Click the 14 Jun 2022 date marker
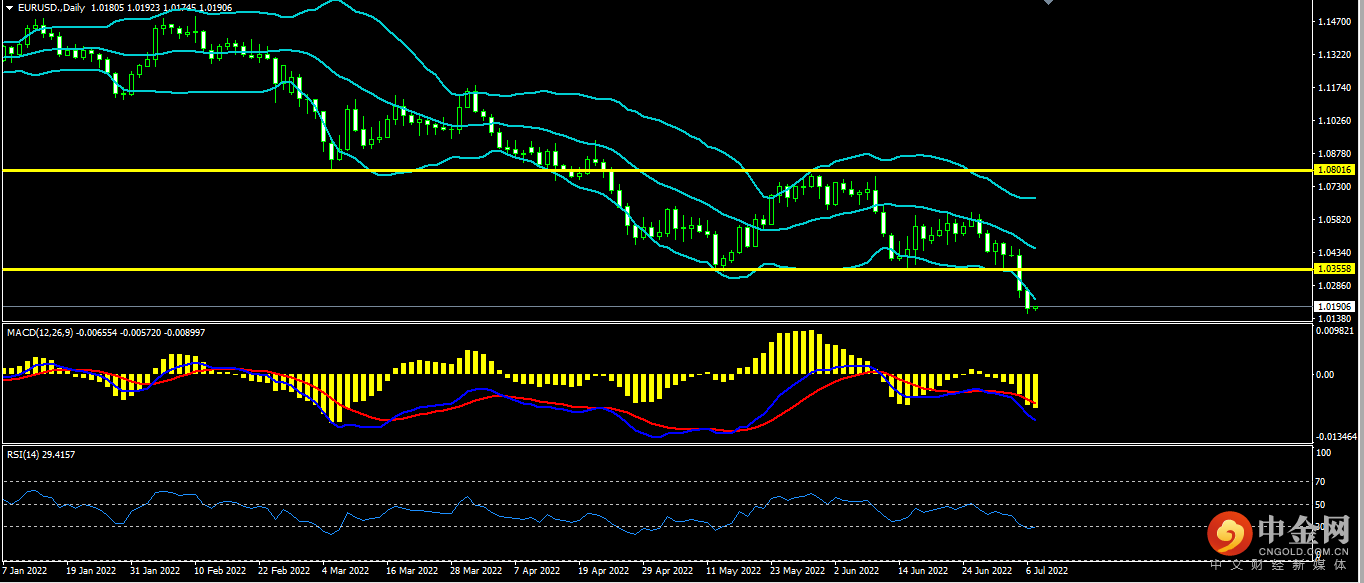The image size is (1364, 583). (x=922, y=571)
